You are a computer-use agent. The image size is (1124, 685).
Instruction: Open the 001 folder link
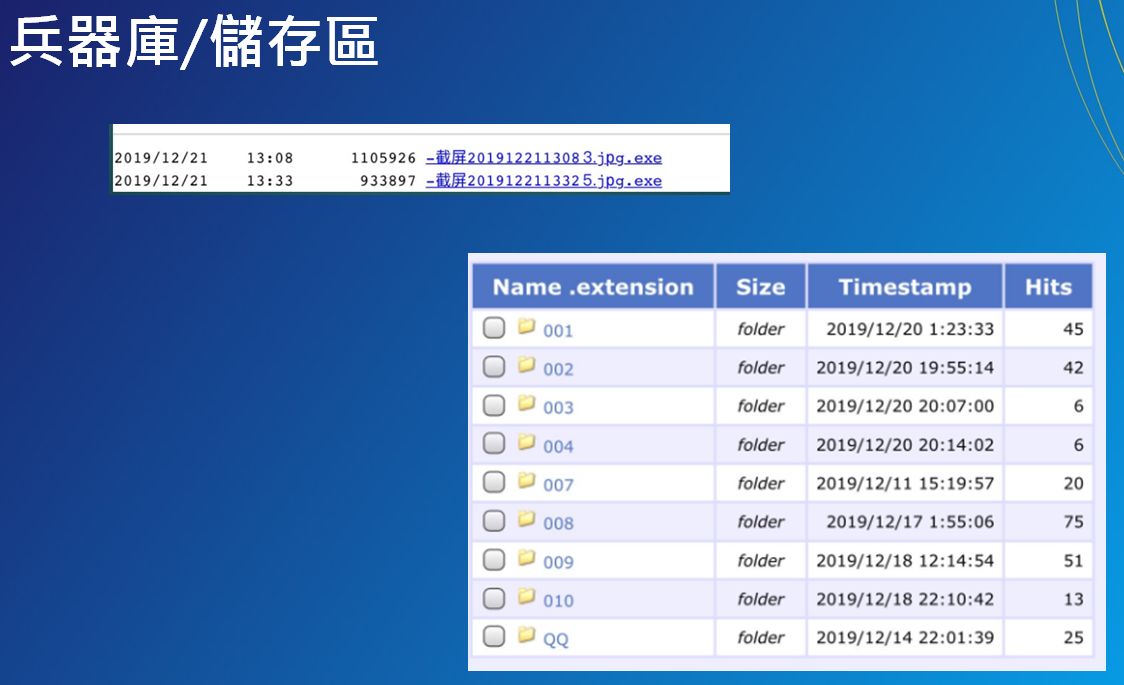coord(558,331)
